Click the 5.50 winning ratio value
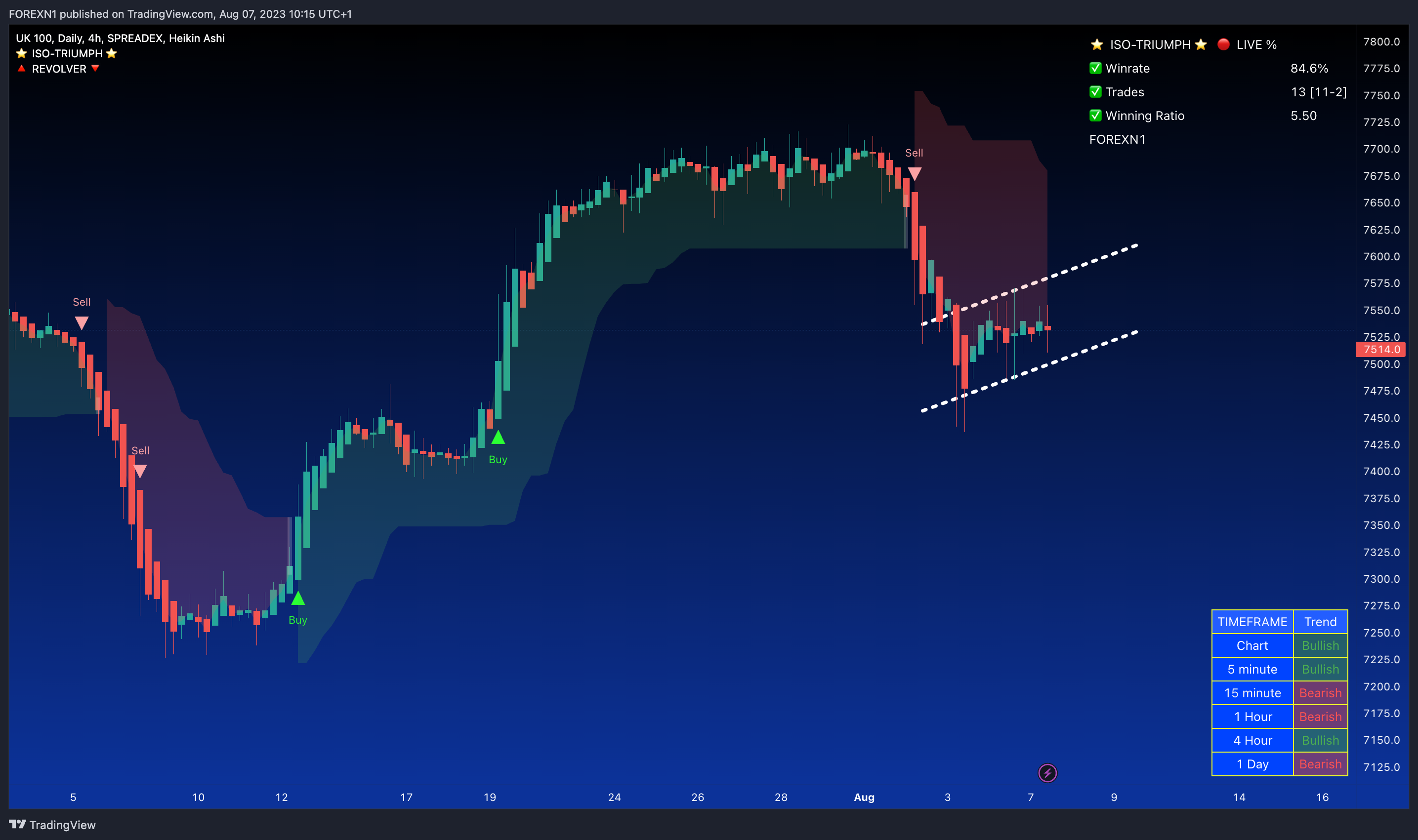 tap(1303, 116)
